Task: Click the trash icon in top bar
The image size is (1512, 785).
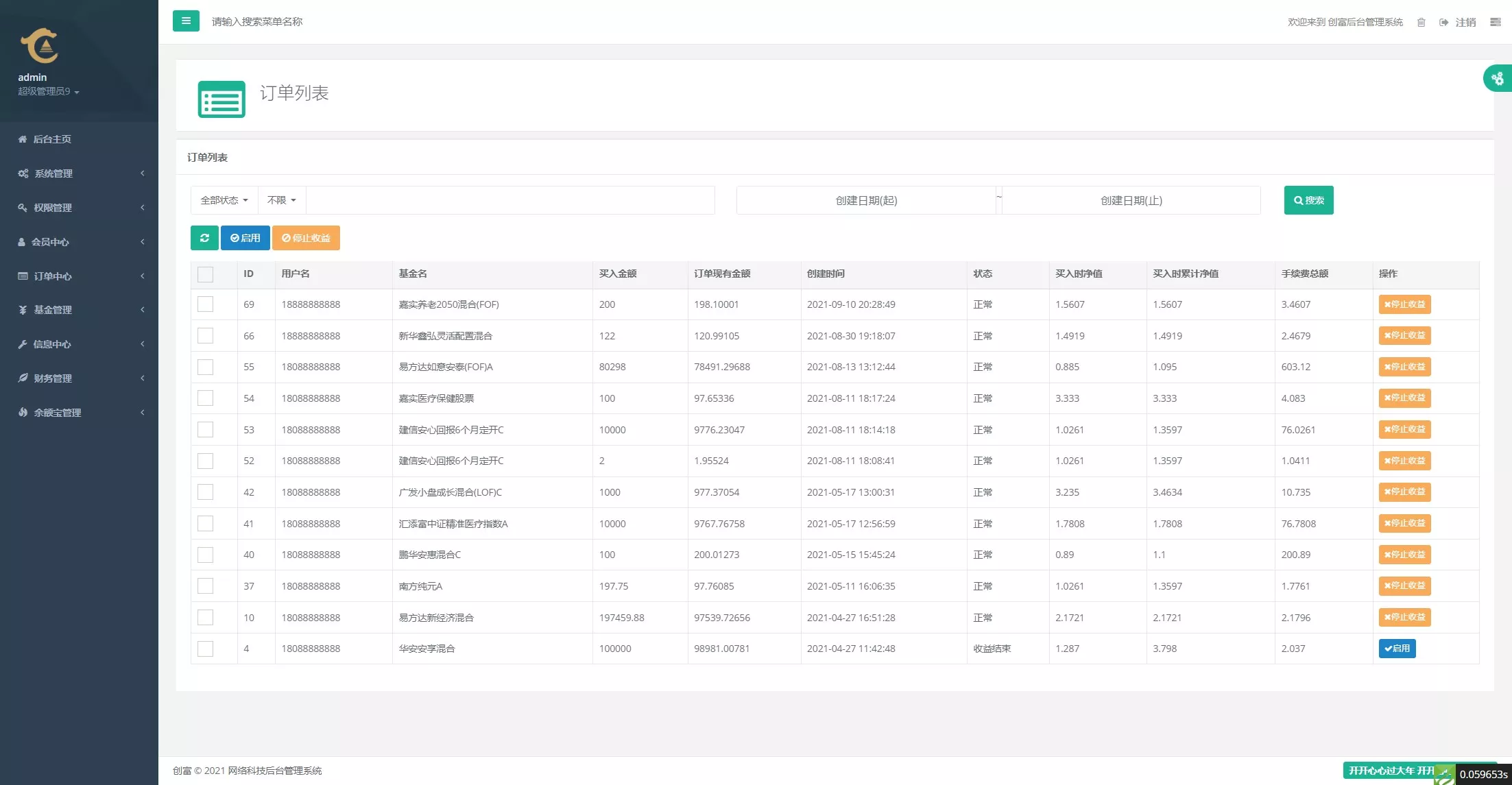Action: pos(1421,23)
